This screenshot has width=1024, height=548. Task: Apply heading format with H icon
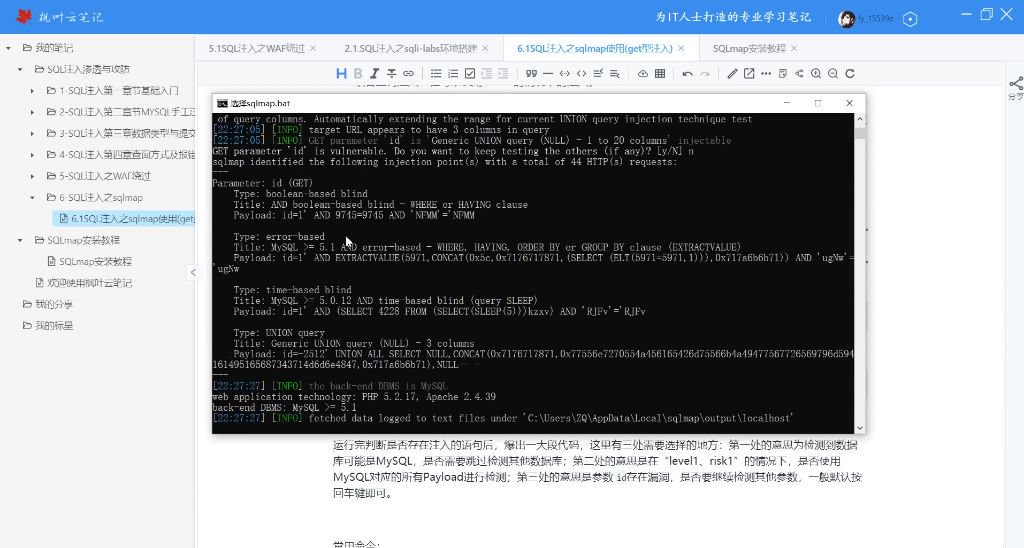click(x=341, y=74)
